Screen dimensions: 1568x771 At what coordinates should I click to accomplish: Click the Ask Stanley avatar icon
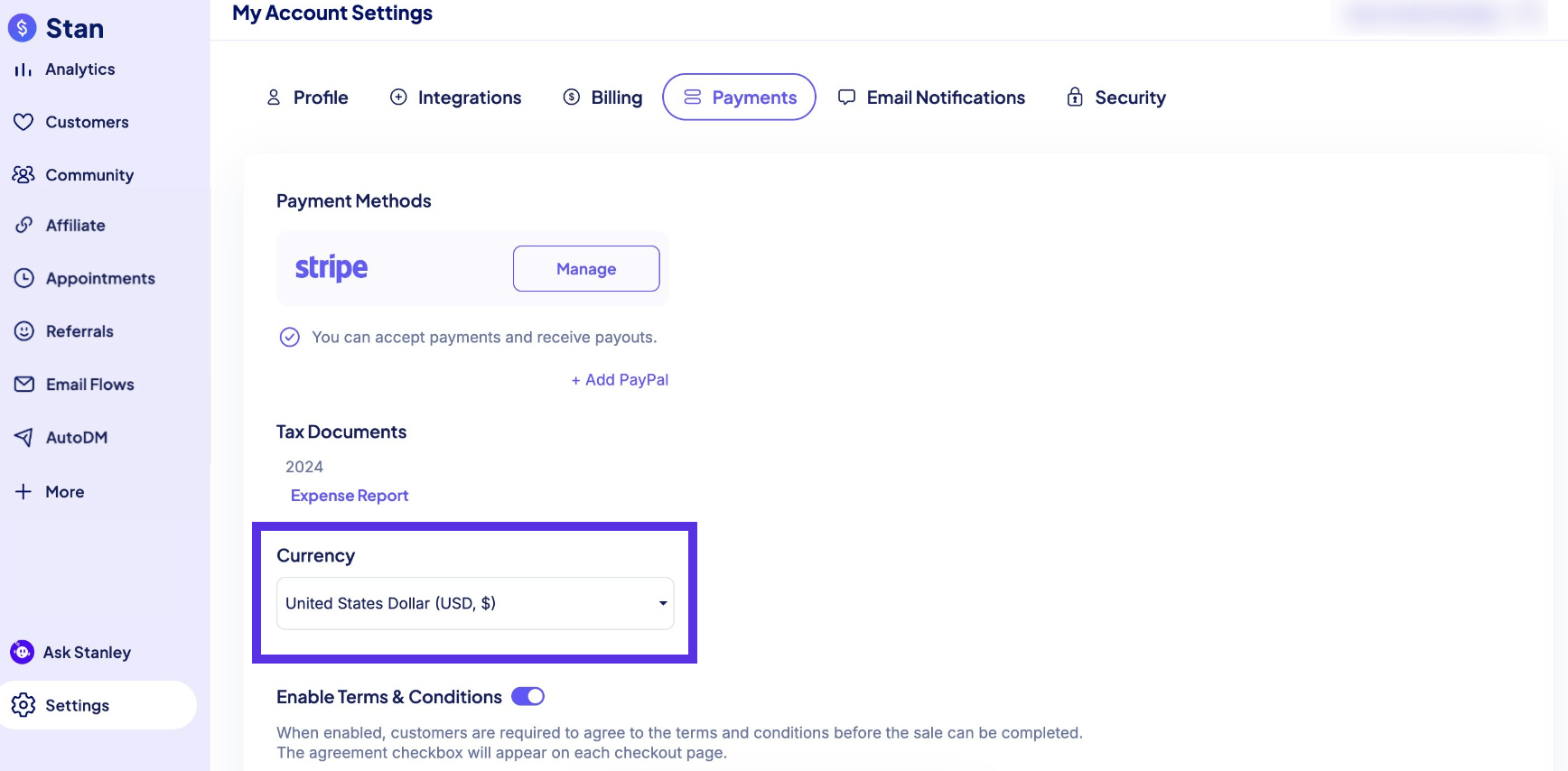[22, 652]
